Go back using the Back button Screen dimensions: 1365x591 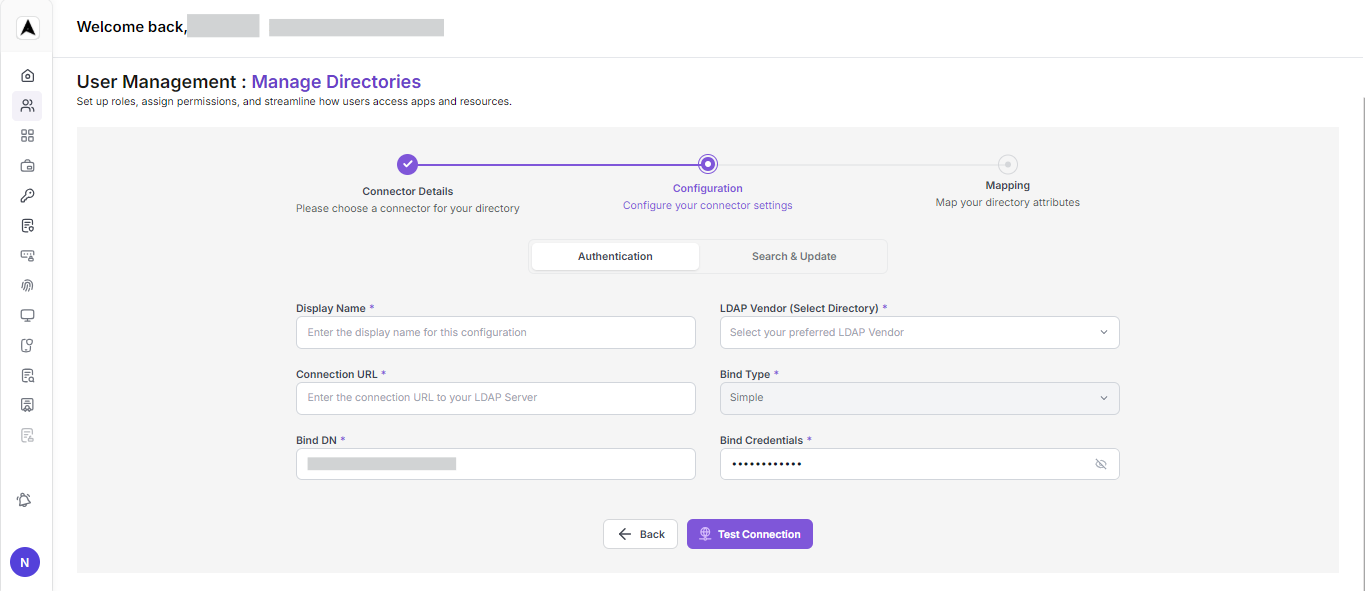(640, 533)
